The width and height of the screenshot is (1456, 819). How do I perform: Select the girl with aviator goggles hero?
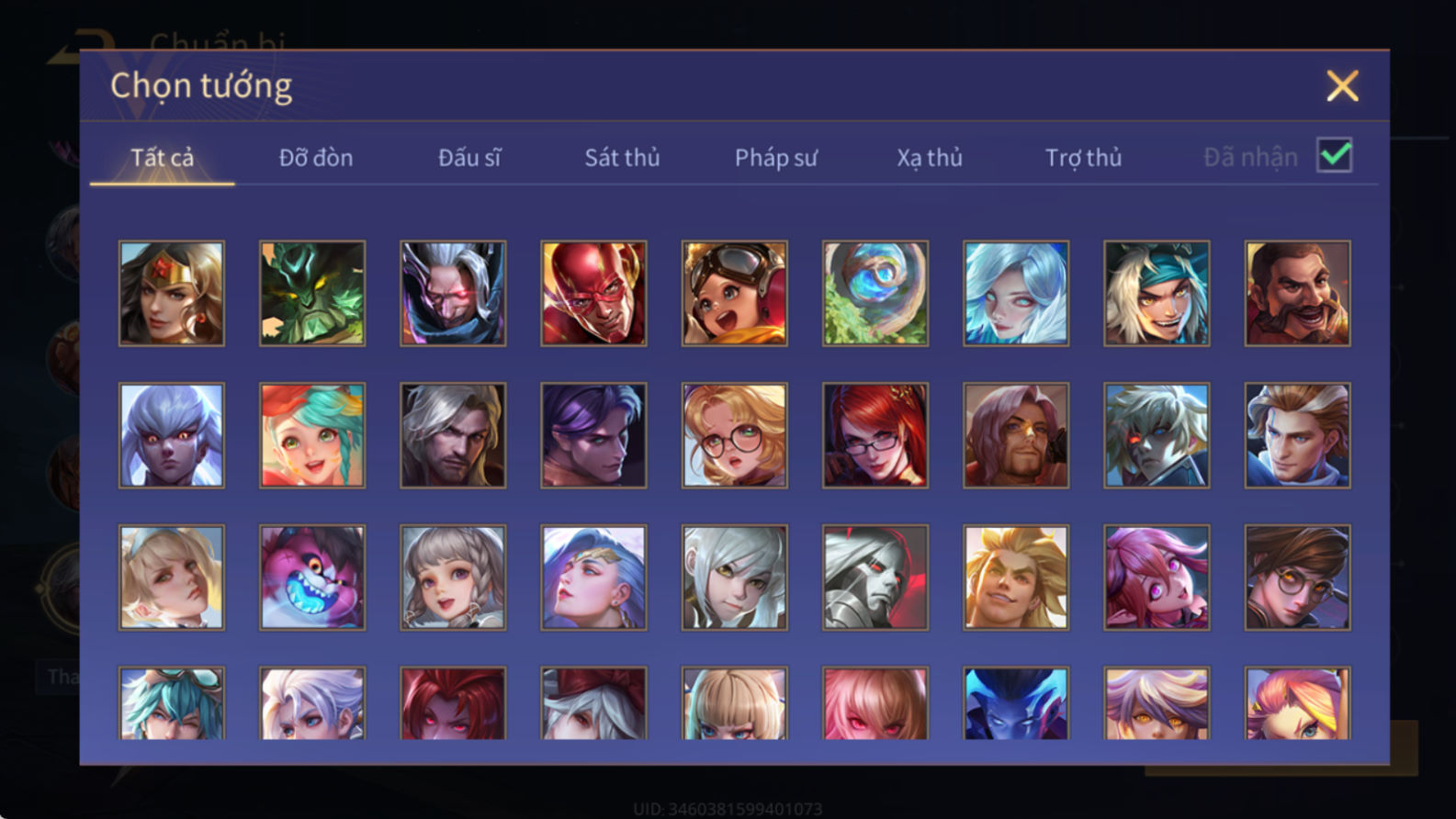point(734,294)
